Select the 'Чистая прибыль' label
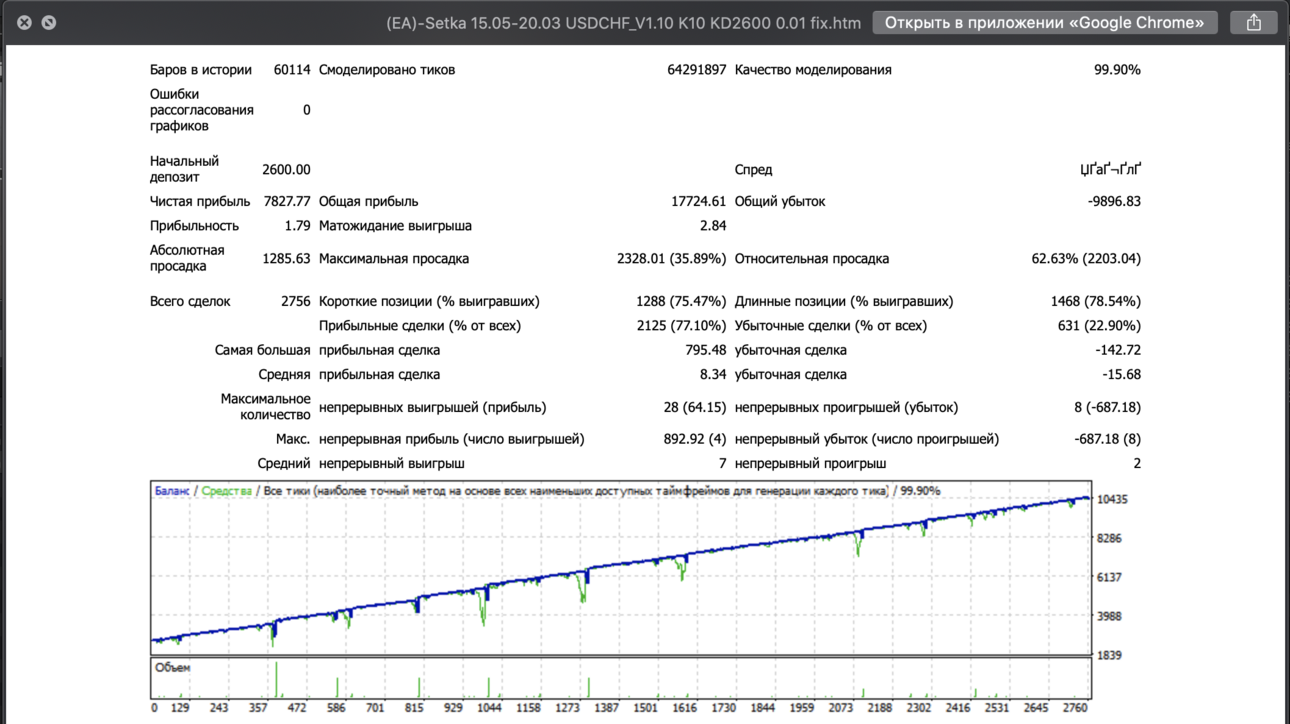The image size is (1290, 724). (200, 202)
